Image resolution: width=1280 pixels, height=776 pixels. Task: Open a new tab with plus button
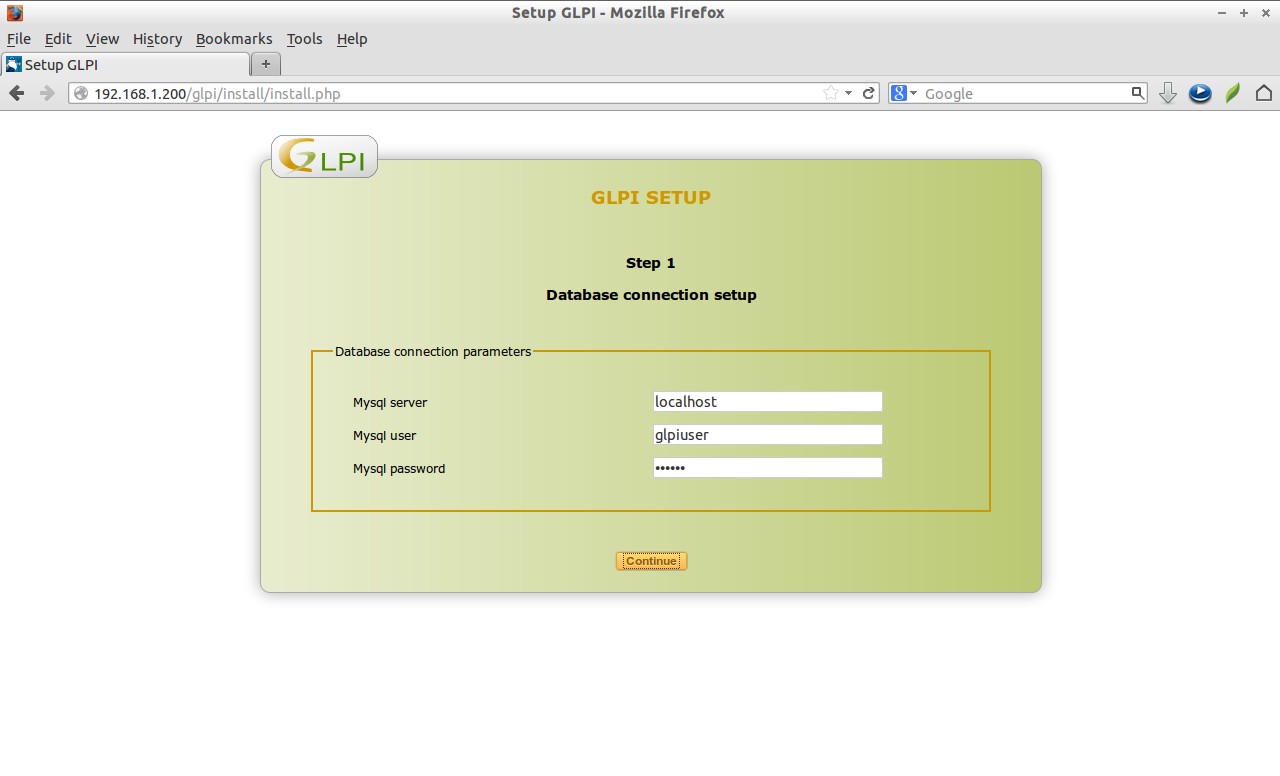pos(265,64)
